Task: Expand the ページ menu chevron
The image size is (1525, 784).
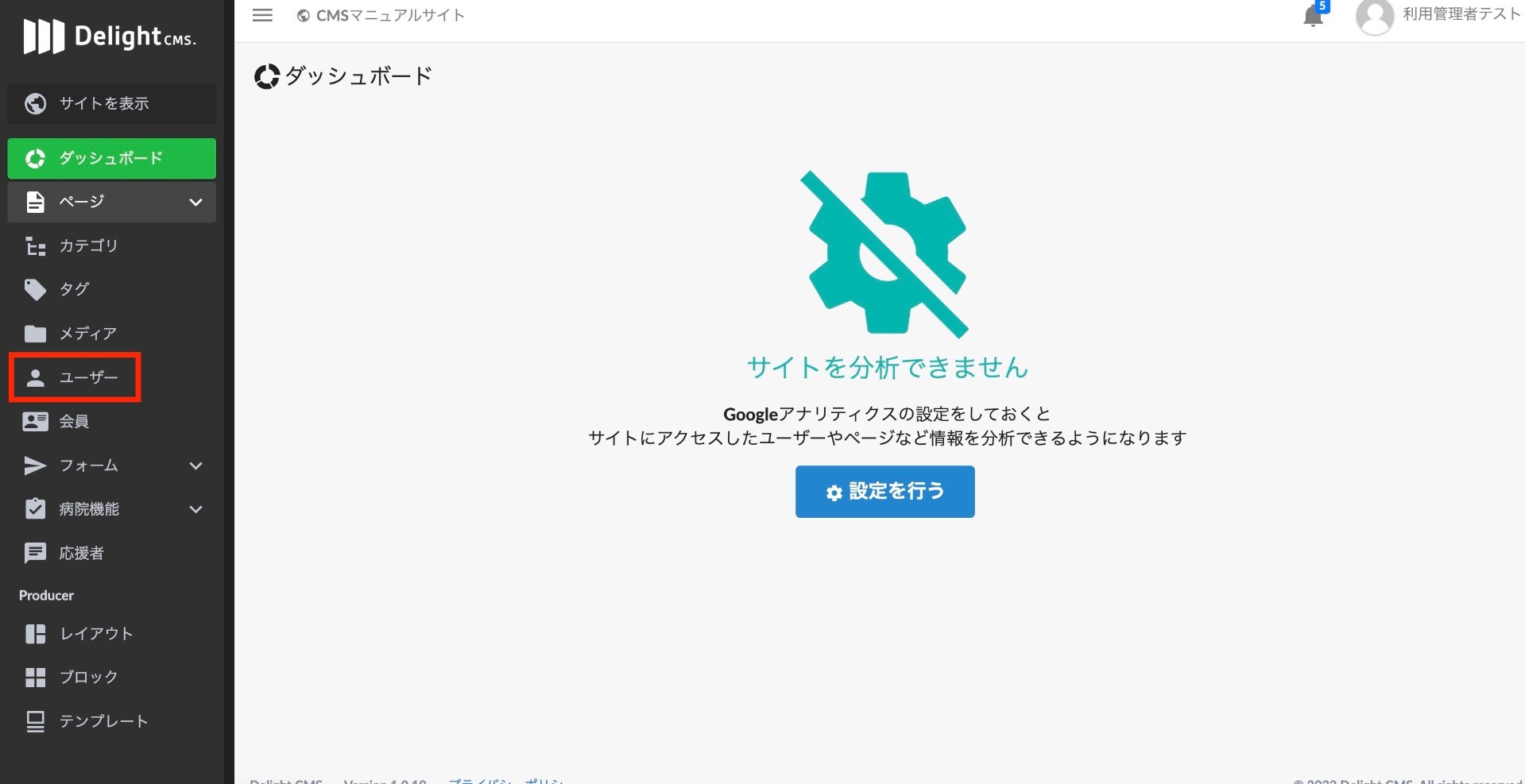Action: pos(195,202)
